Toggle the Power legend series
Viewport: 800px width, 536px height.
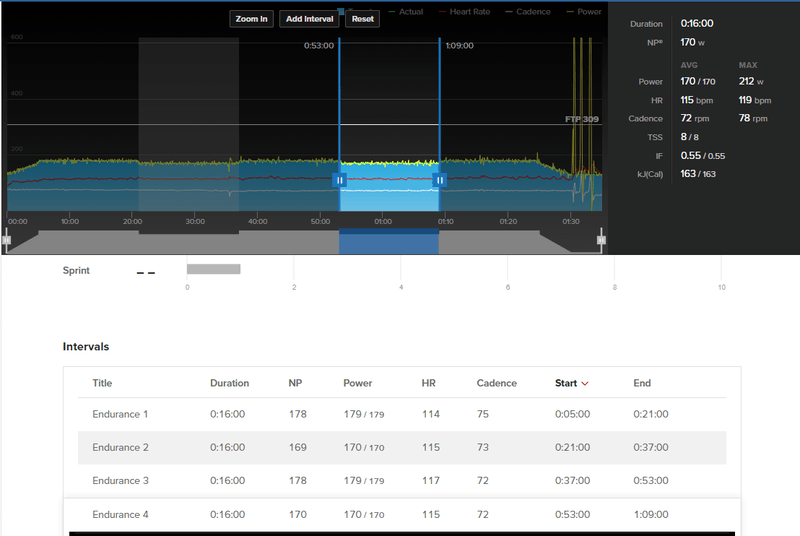(584, 12)
